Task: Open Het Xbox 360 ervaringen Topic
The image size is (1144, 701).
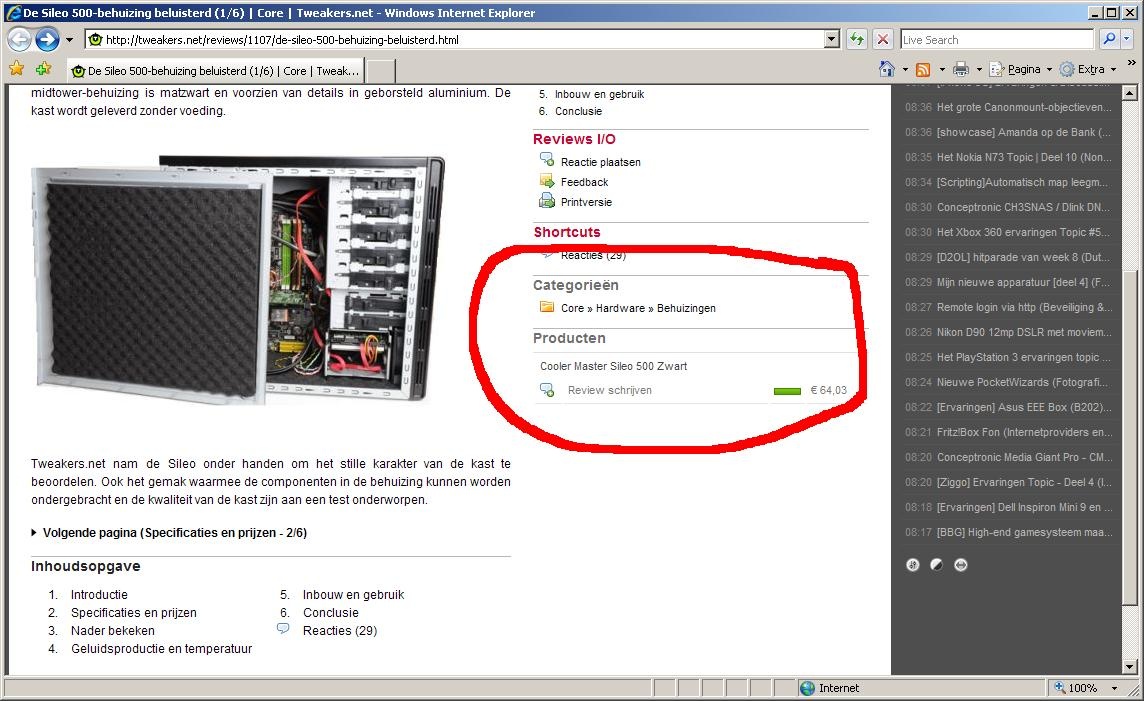Action: tap(1024, 232)
